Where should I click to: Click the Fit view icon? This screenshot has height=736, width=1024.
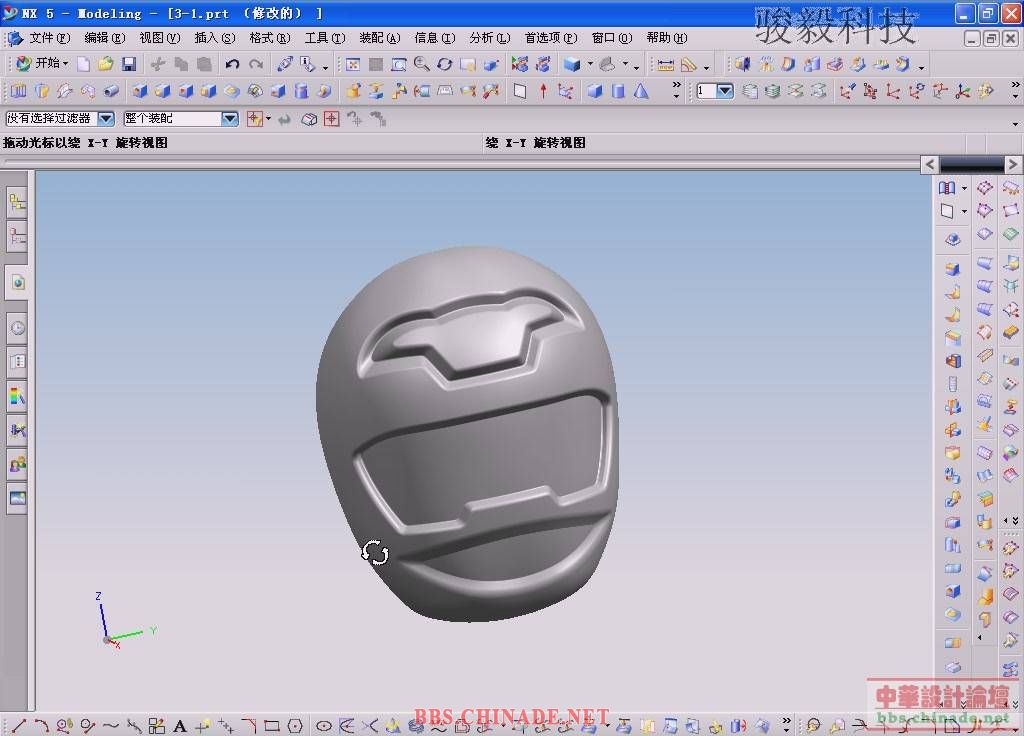pyautogui.click(x=353, y=64)
